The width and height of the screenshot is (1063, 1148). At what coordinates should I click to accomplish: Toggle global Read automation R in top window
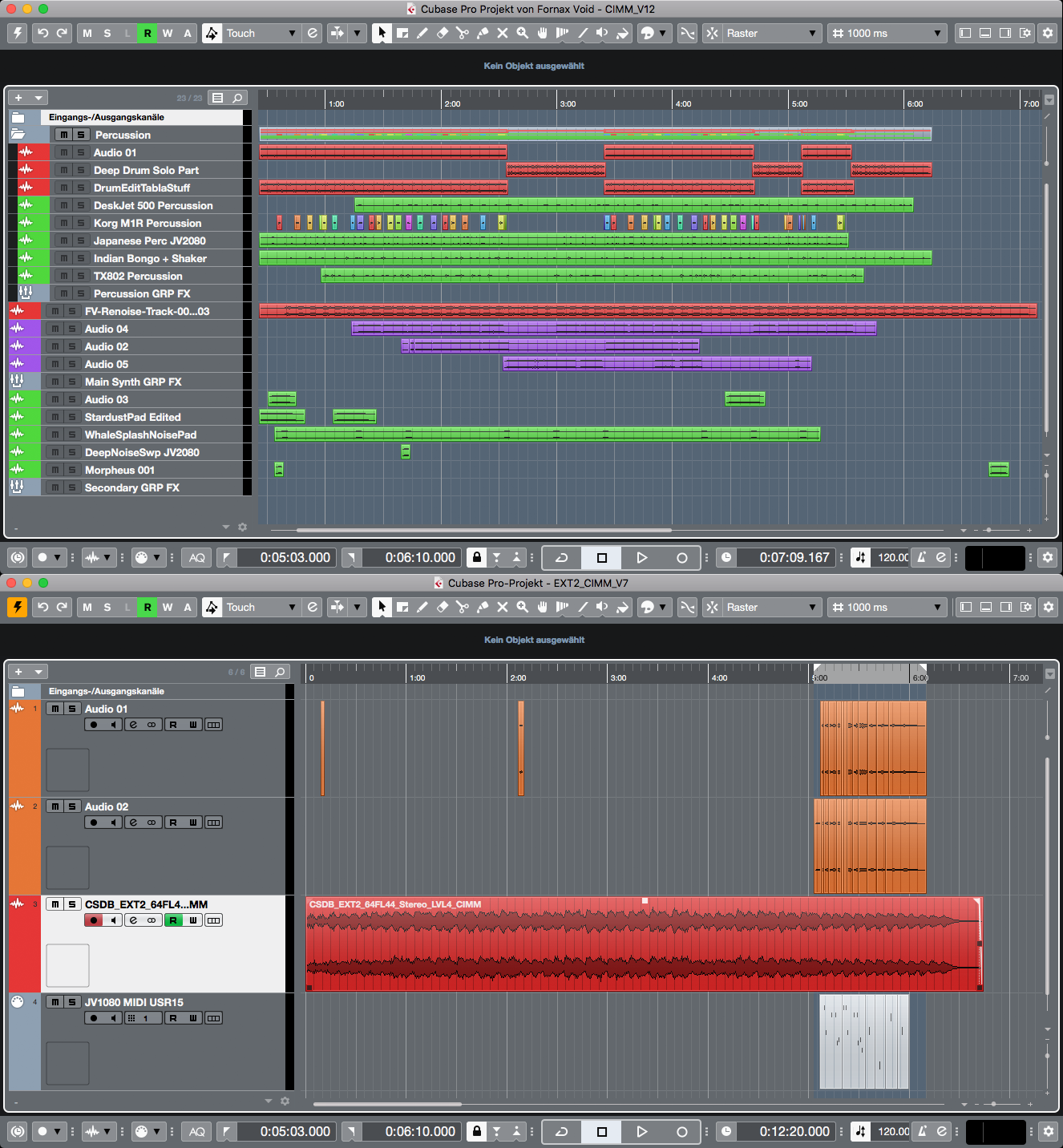(x=148, y=33)
